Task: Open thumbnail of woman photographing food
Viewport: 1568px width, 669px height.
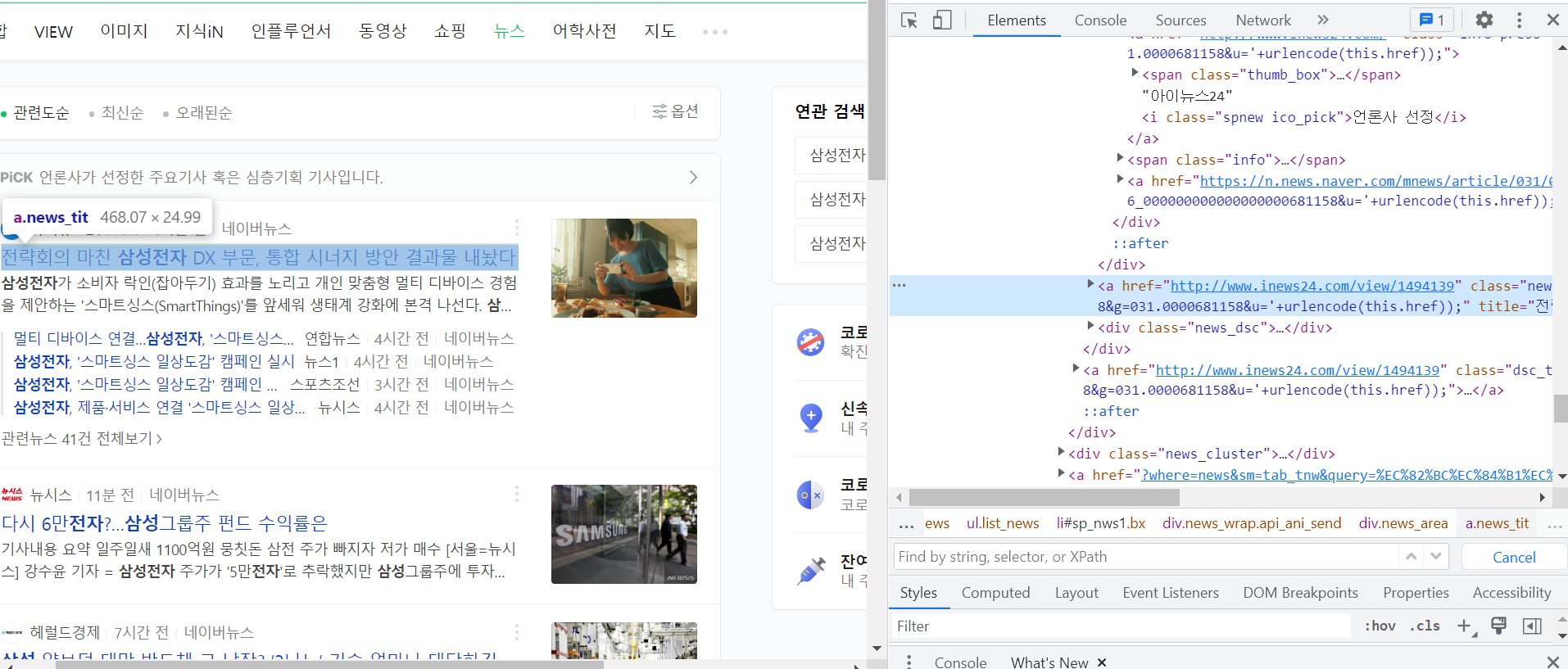Action: point(624,268)
